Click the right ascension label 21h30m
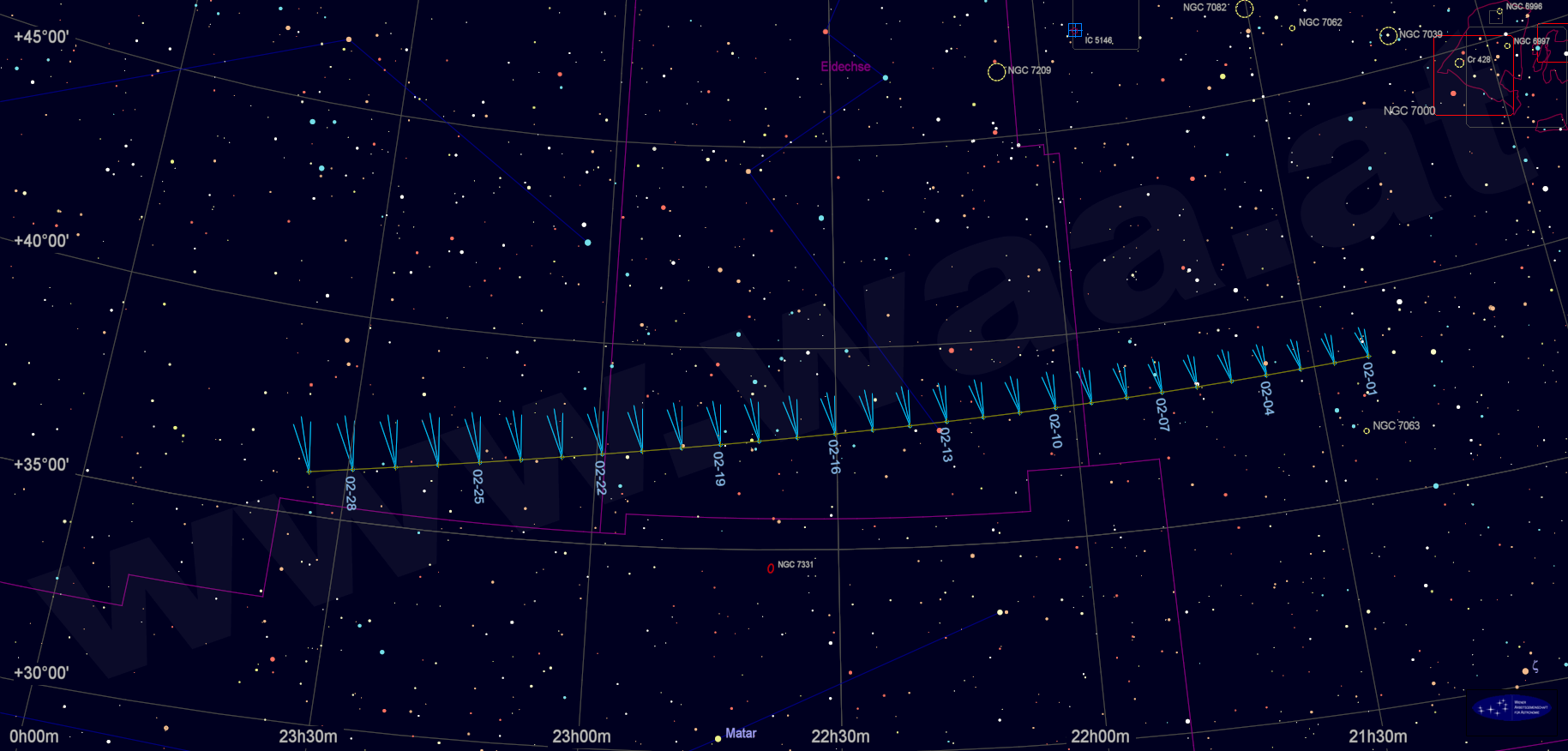This screenshot has height=751, width=1568. point(1378,736)
